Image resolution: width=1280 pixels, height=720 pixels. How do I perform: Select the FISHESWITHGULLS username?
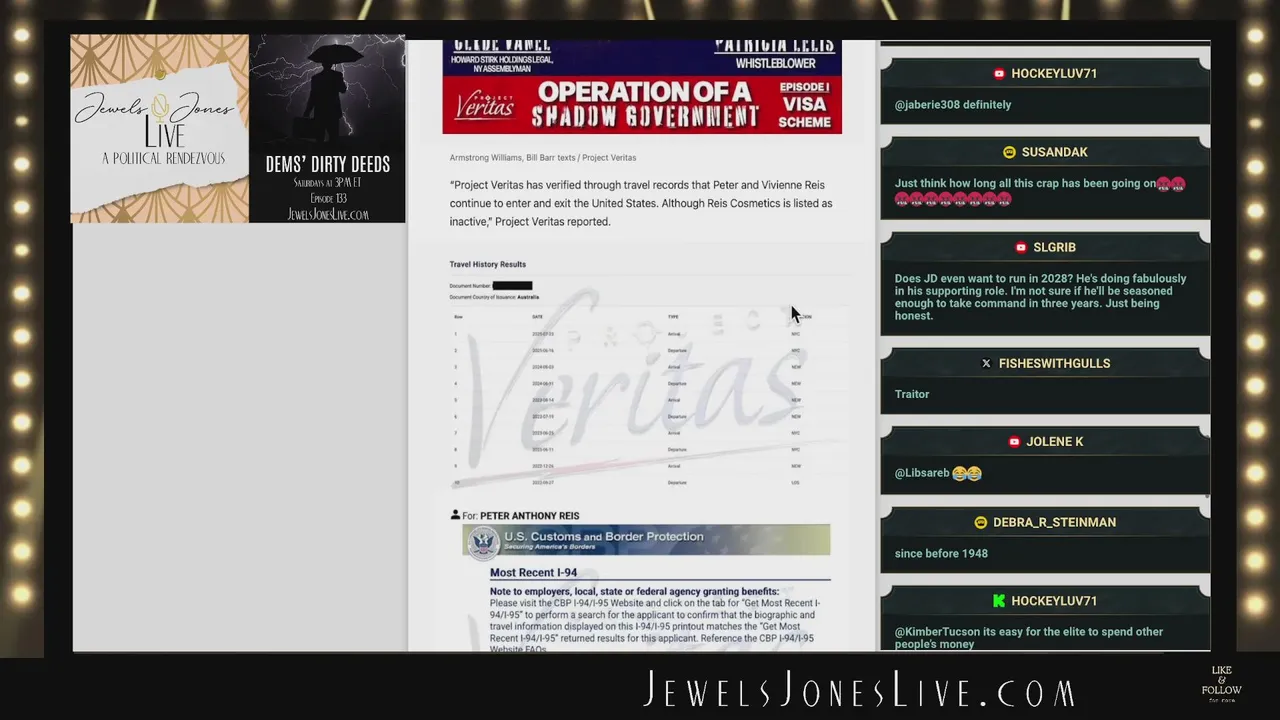(1054, 363)
